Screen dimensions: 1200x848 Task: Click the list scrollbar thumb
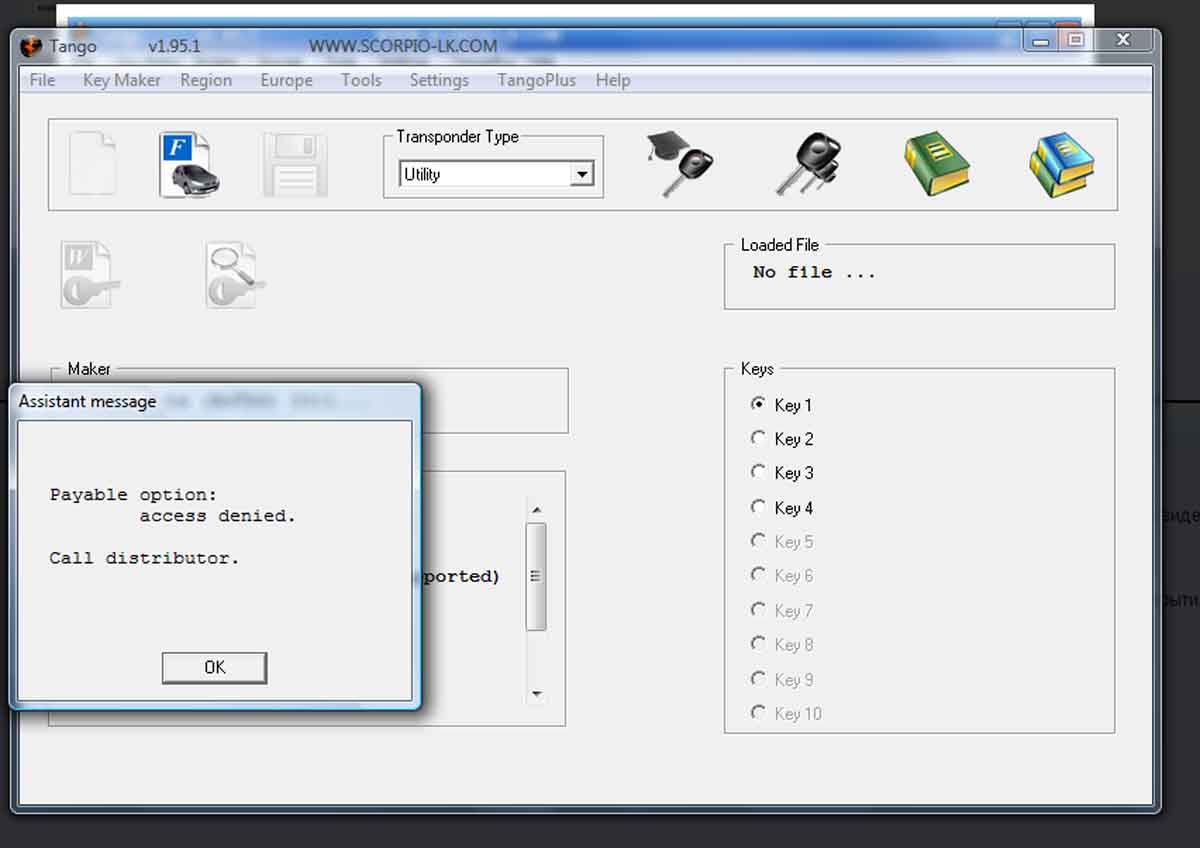point(536,576)
